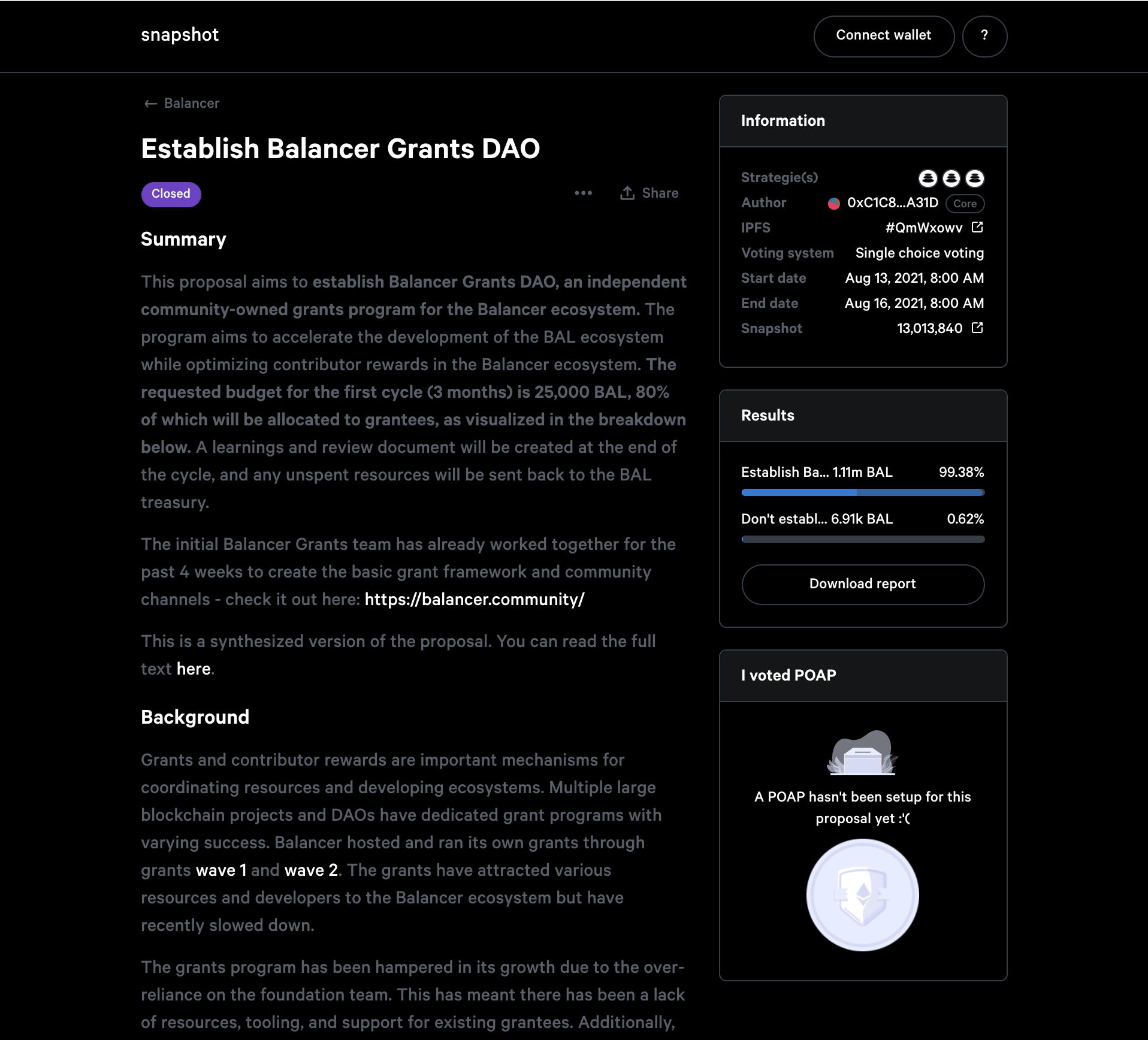Open the help question mark button
The height and width of the screenshot is (1040, 1148).
coord(984,36)
